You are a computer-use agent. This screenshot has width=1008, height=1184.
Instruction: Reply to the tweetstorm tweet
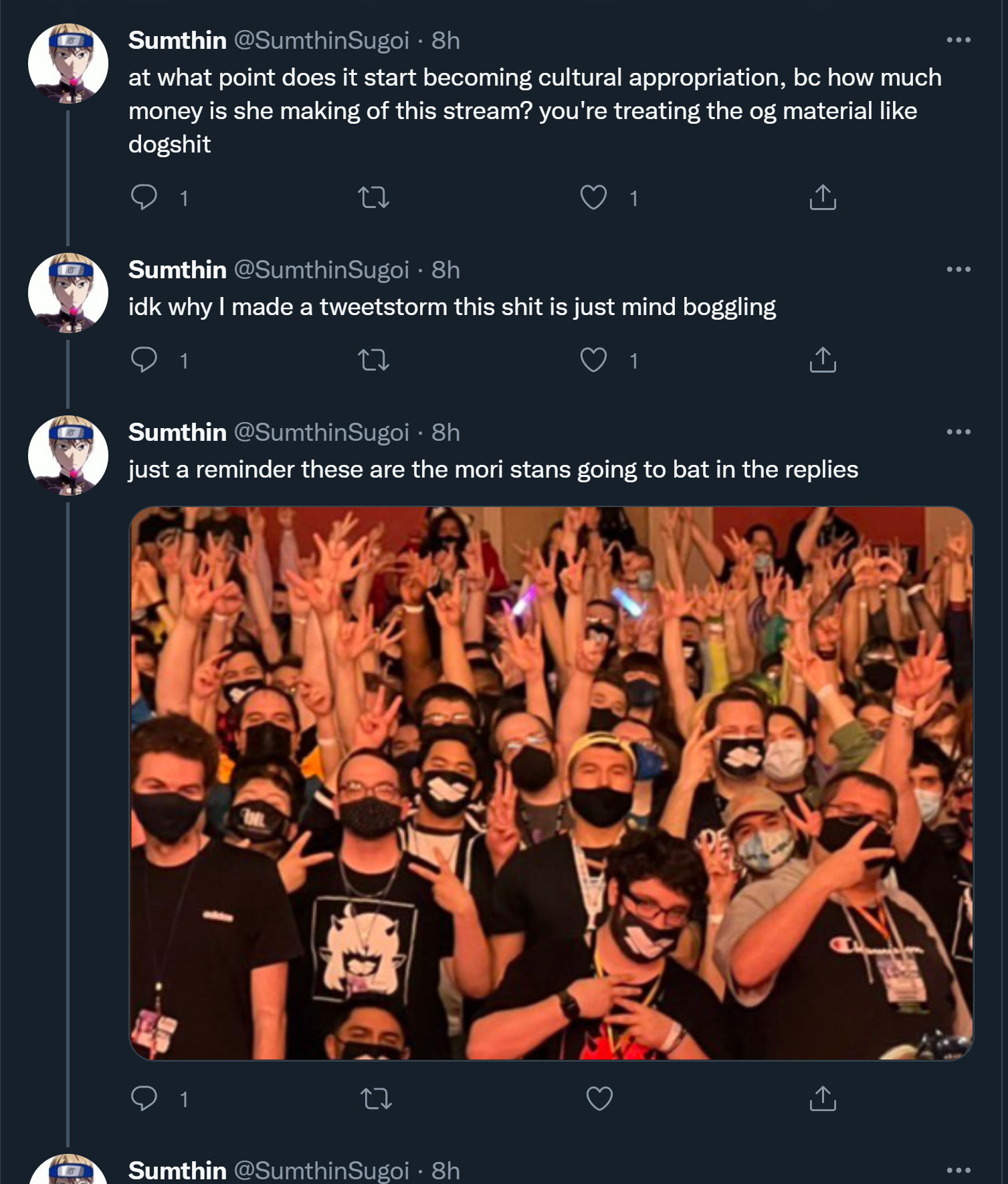[x=144, y=361]
